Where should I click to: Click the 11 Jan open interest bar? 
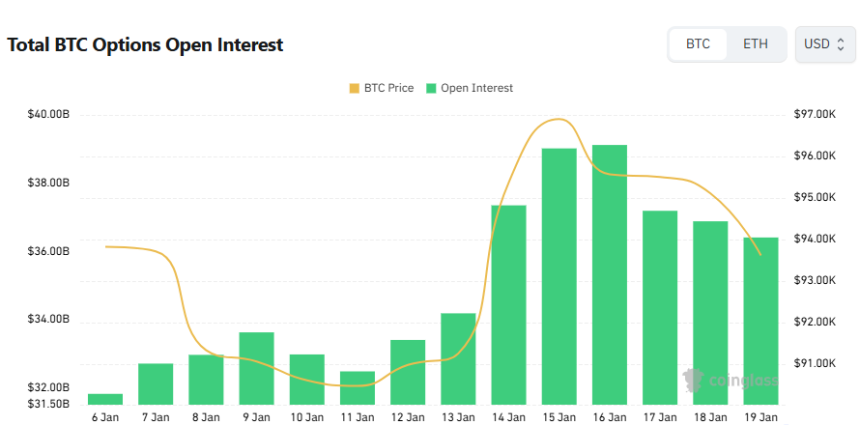click(357, 388)
